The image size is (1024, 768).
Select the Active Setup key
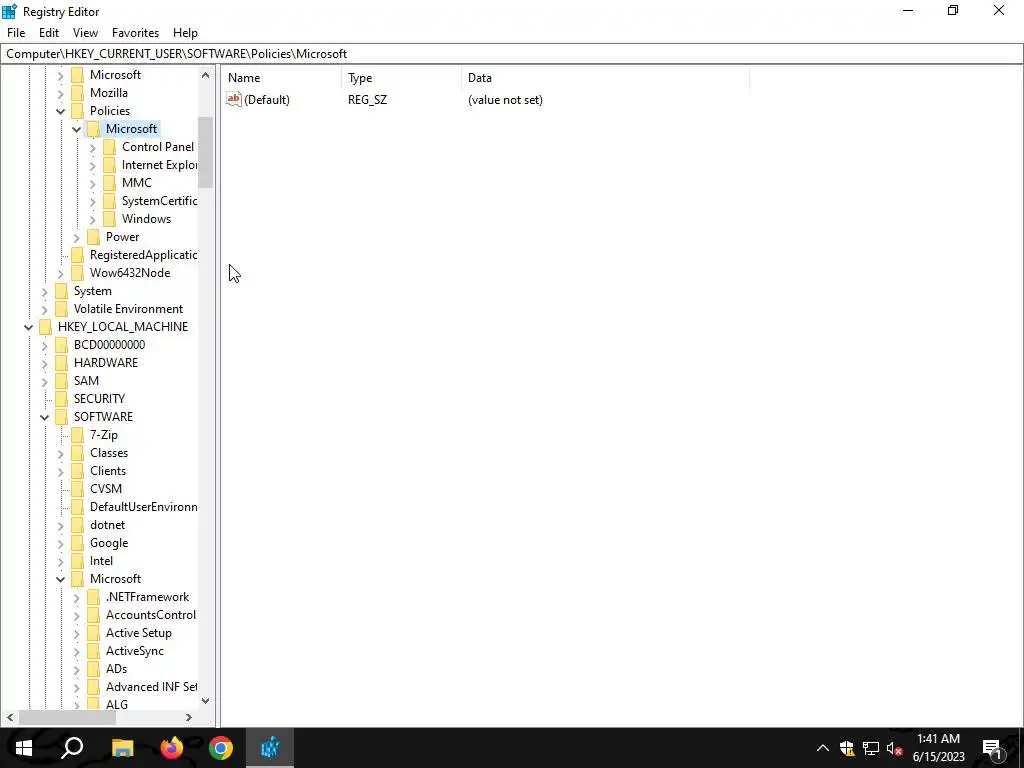coord(139,633)
